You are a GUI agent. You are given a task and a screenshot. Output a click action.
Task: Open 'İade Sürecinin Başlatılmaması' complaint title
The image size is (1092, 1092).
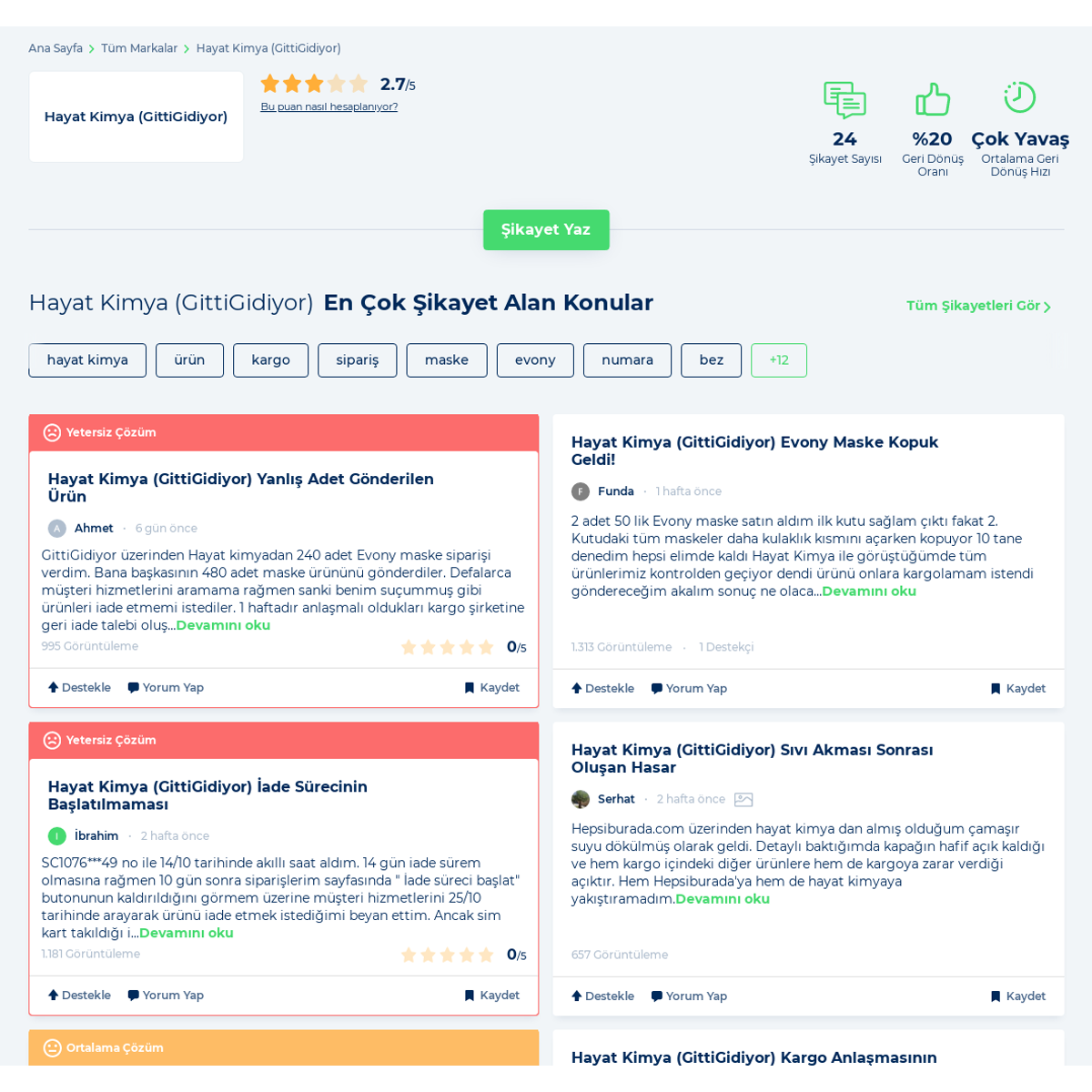207,795
